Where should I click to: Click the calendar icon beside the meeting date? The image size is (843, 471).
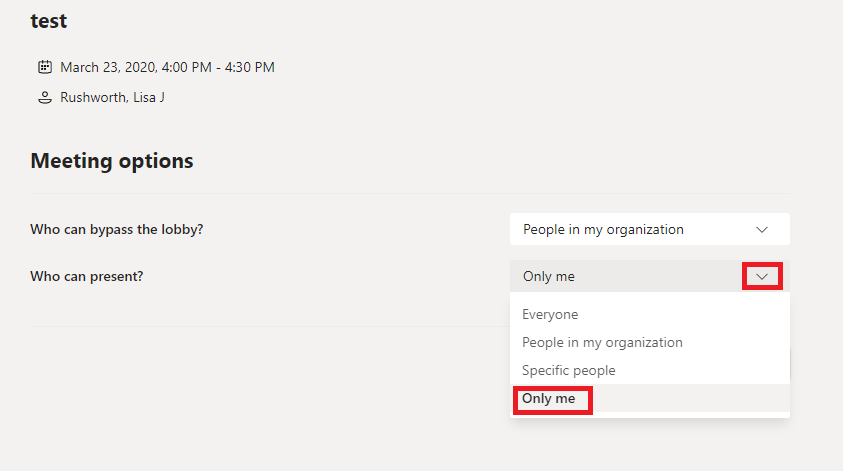(45, 67)
